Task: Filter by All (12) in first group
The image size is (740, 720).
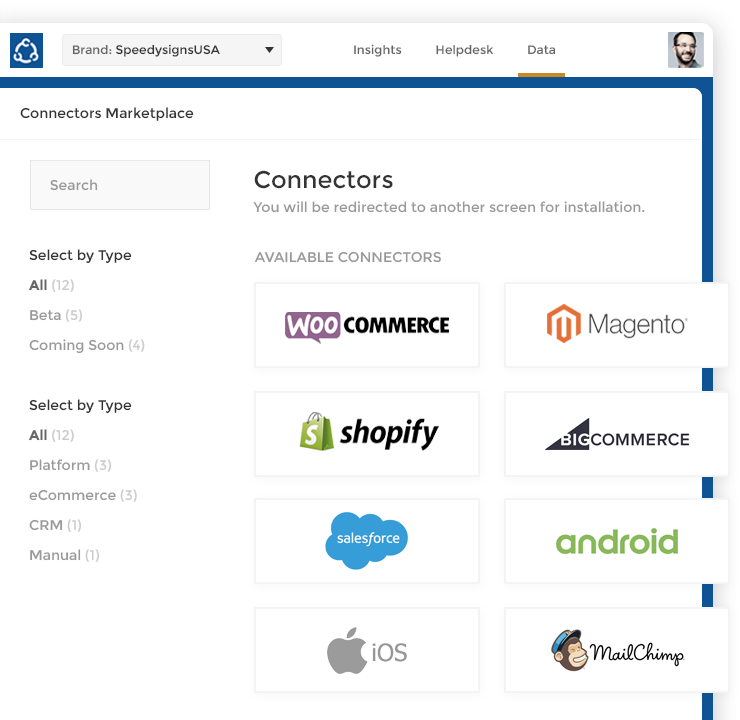Action: (52, 285)
